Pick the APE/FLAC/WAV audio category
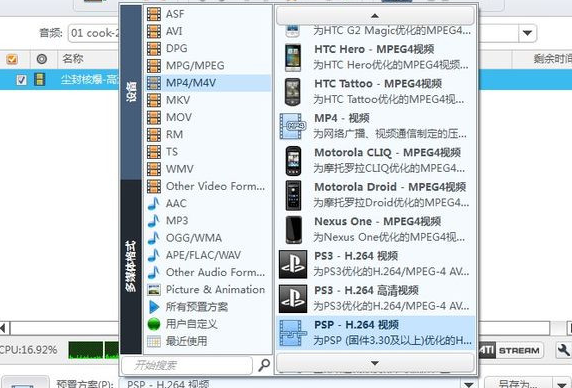Screen dimensions: 572x388 click(208, 255)
